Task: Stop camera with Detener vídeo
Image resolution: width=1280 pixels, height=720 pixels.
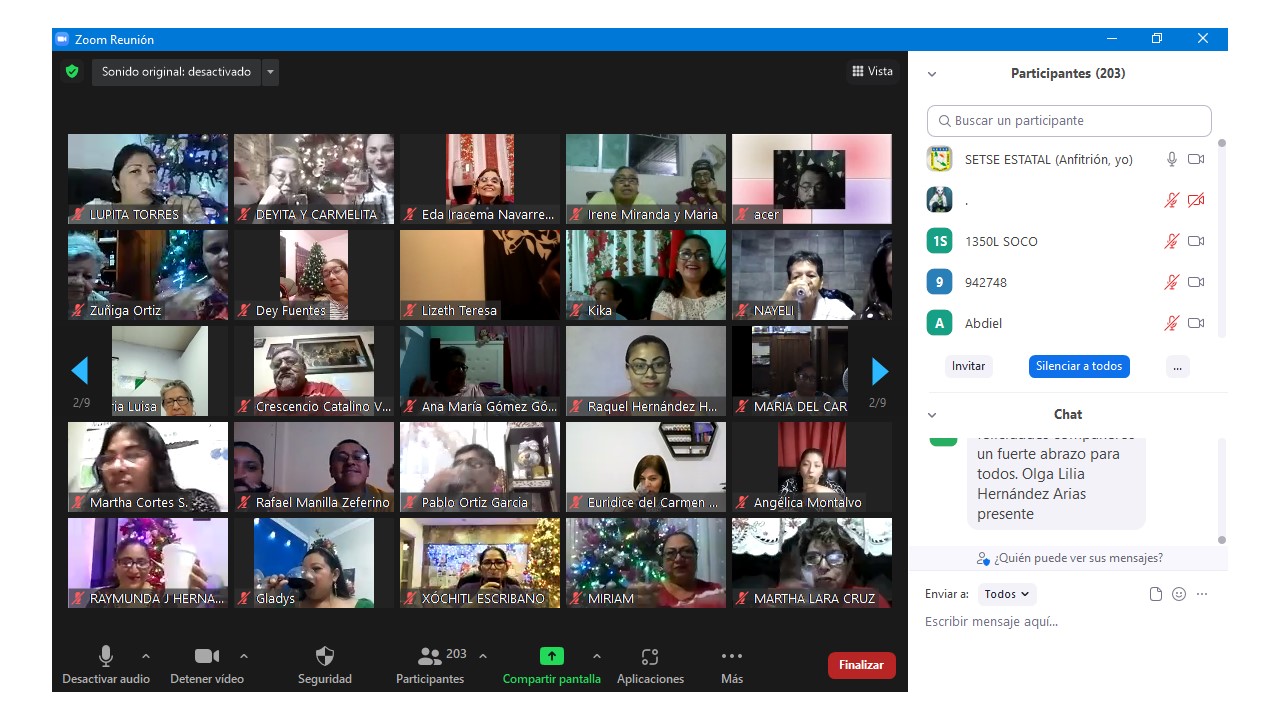Action: pyautogui.click(x=207, y=665)
